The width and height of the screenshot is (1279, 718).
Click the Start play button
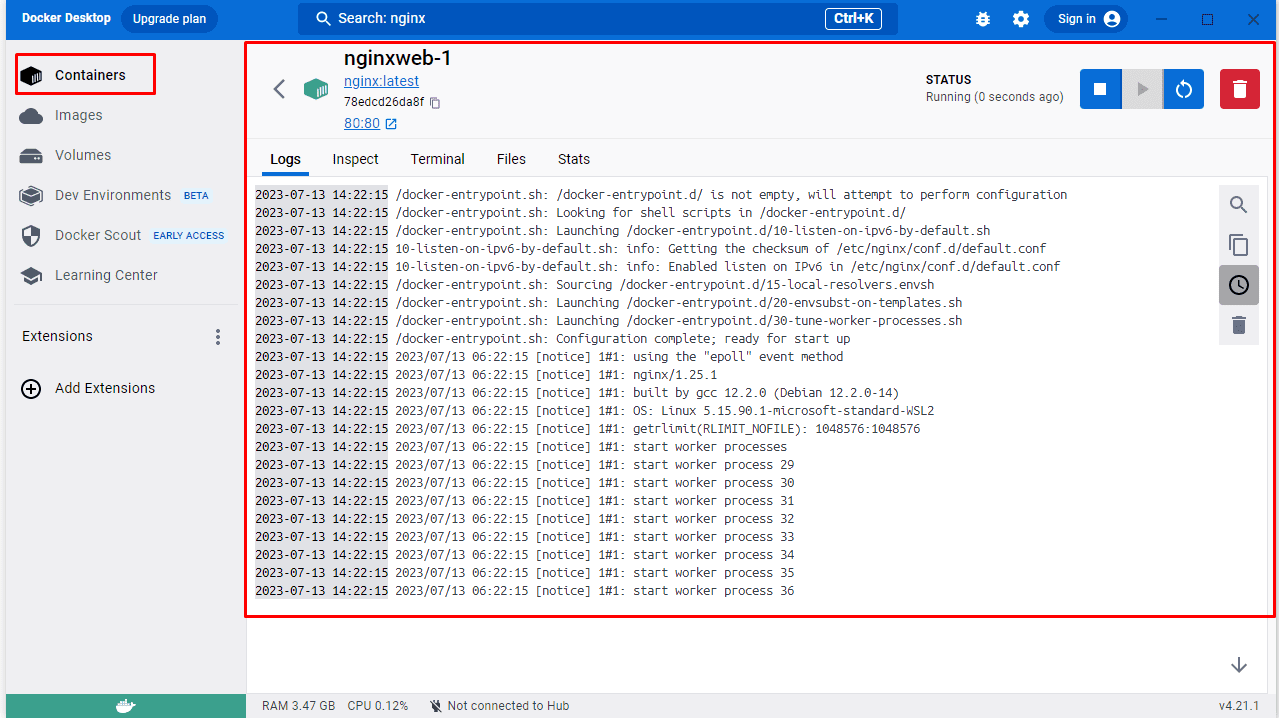click(x=1142, y=89)
